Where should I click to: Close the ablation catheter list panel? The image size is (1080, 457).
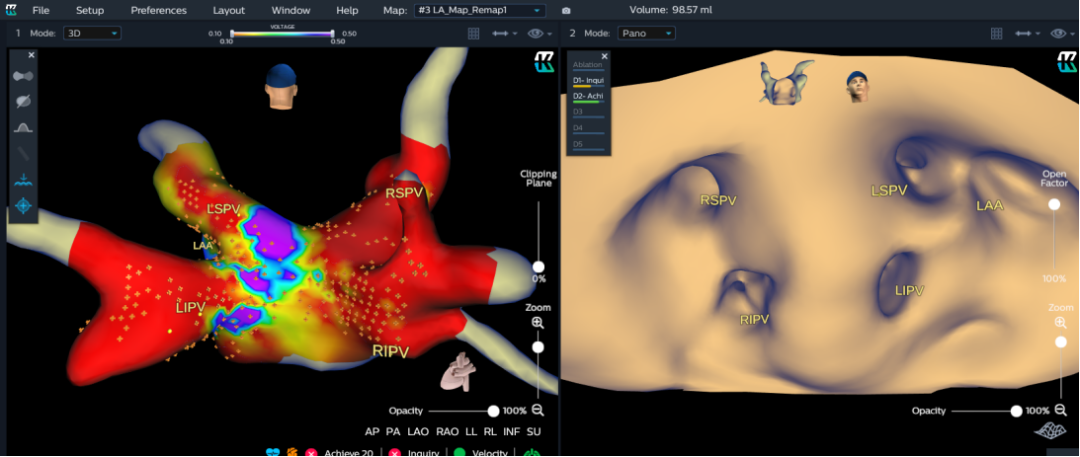pyautogui.click(x=604, y=57)
